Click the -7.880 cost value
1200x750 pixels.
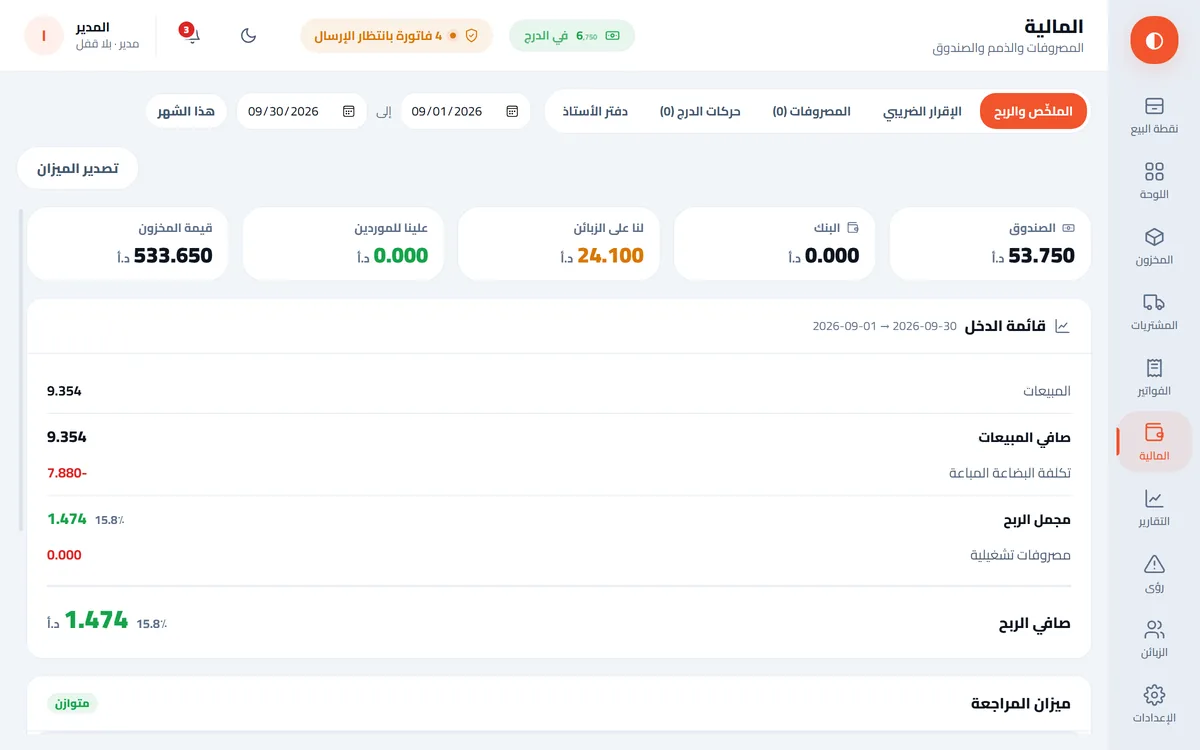(67, 472)
